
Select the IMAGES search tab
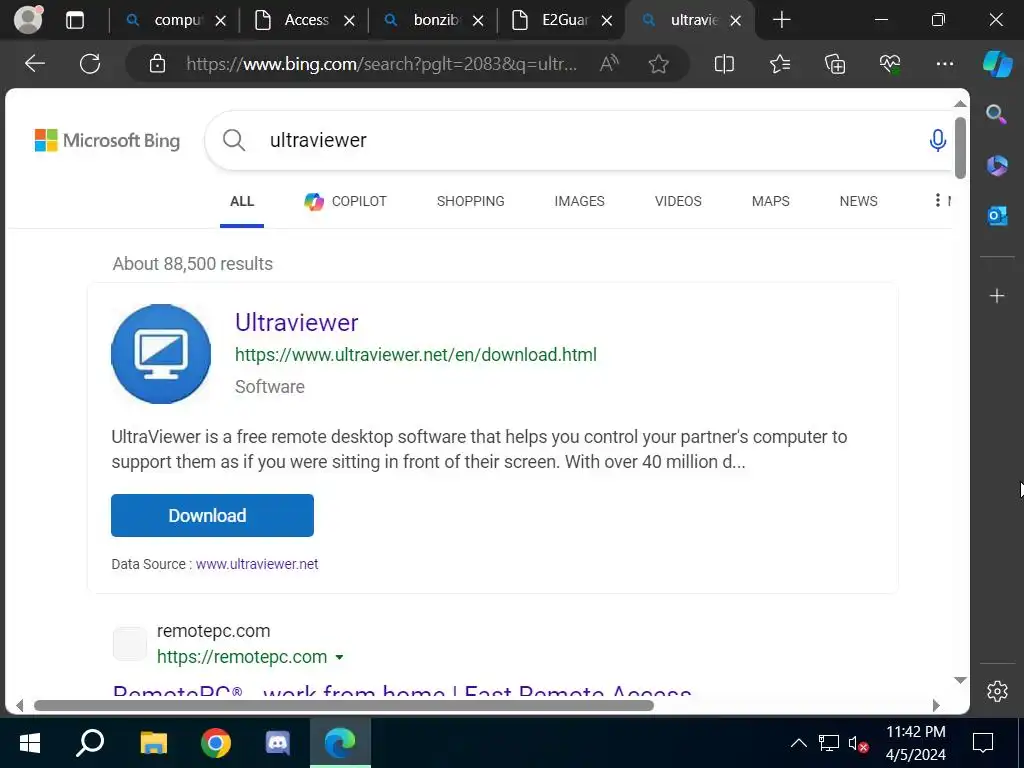click(x=579, y=201)
